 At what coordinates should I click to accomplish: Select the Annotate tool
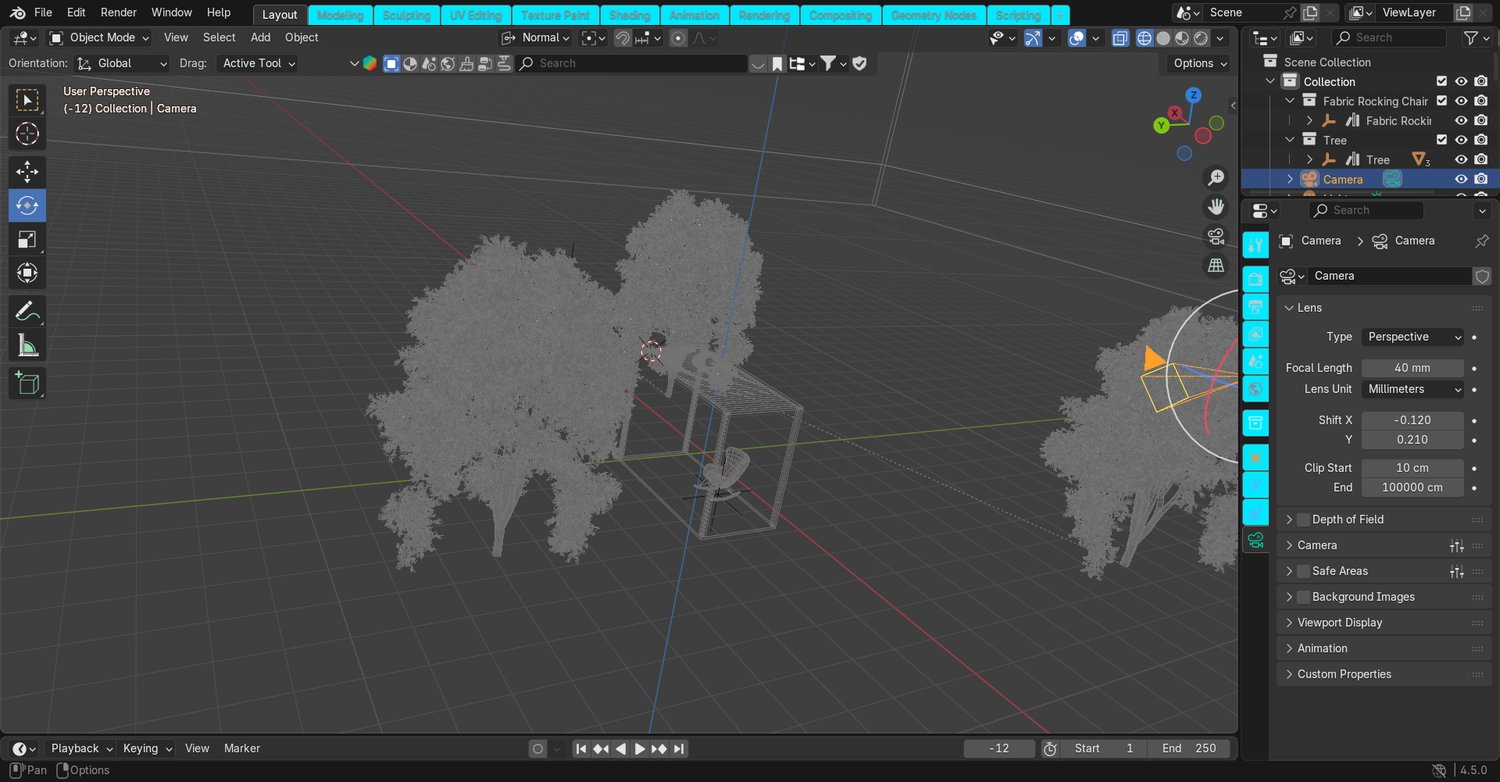27,312
